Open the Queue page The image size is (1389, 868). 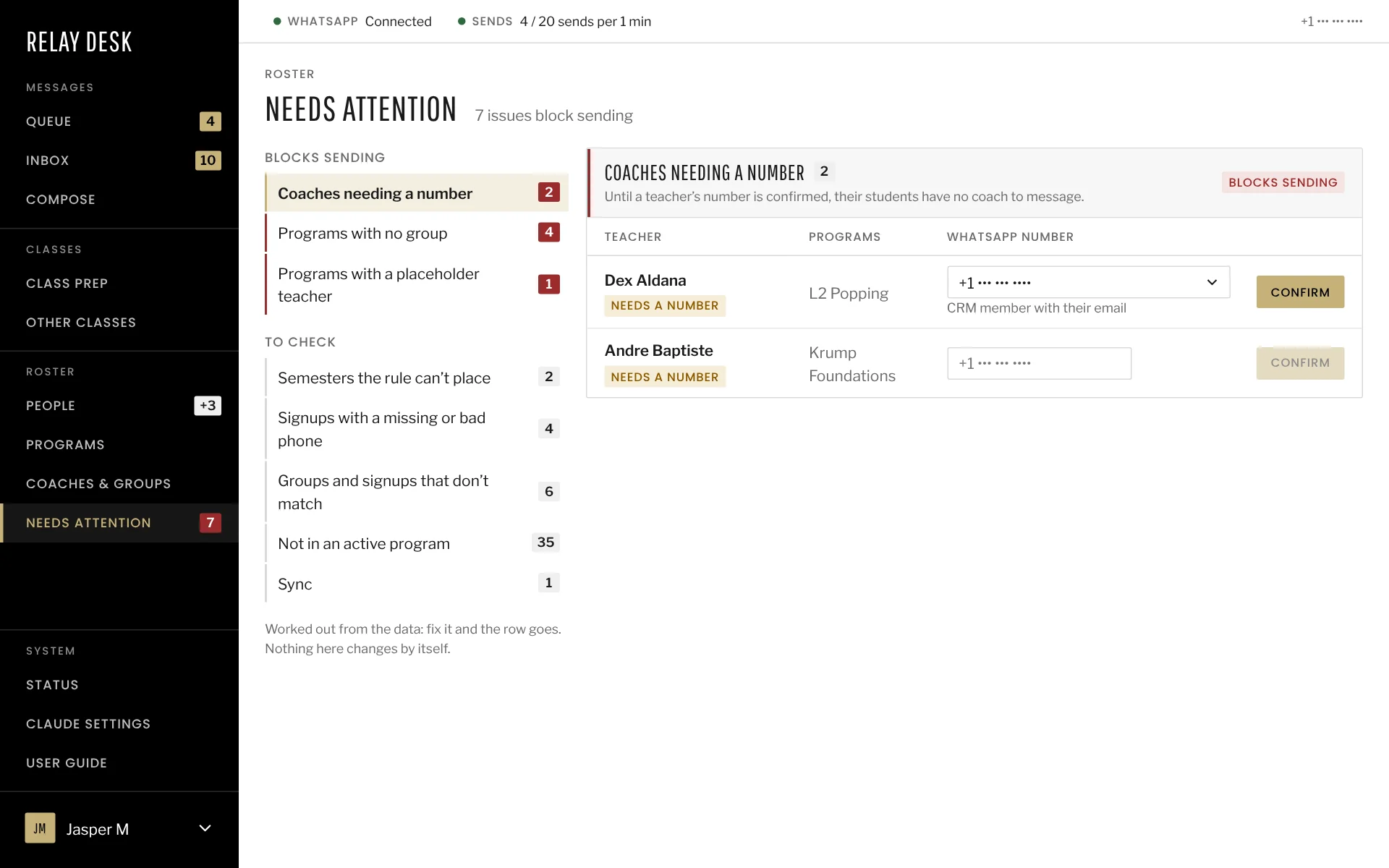coord(119,122)
